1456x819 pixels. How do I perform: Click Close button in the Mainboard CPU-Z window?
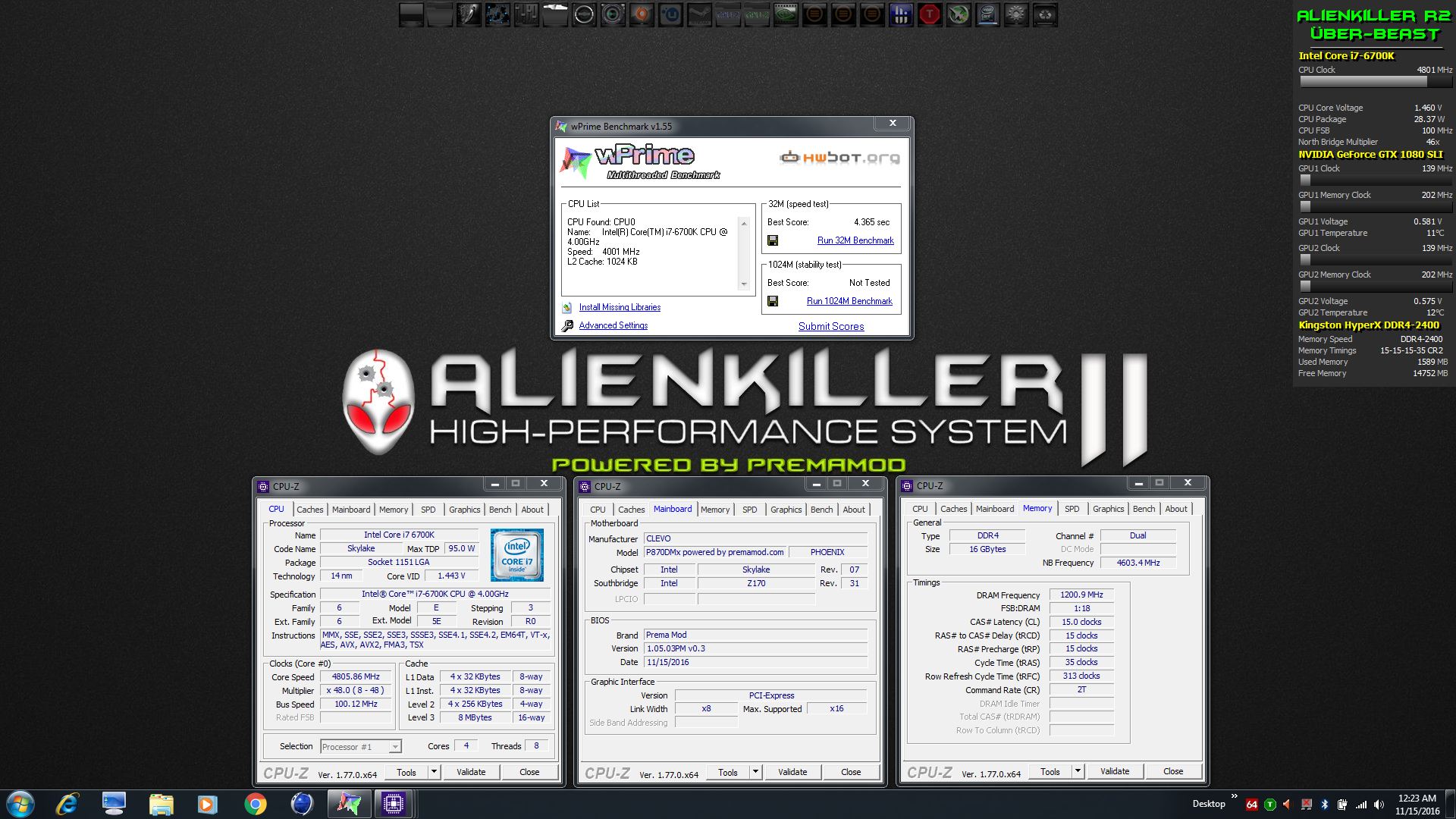click(851, 772)
